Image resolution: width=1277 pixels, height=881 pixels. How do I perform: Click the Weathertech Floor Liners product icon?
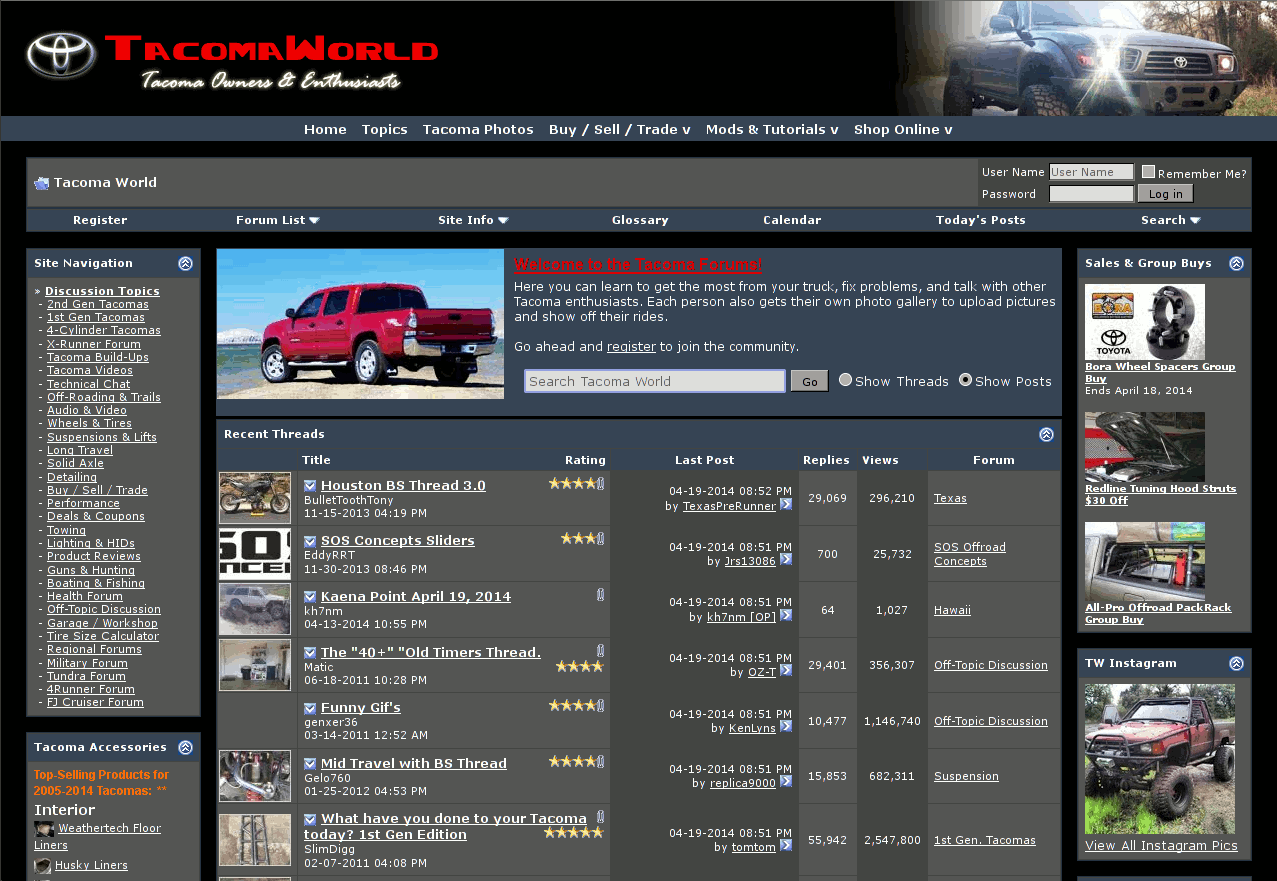pyautogui.click(x=44, y=829)
